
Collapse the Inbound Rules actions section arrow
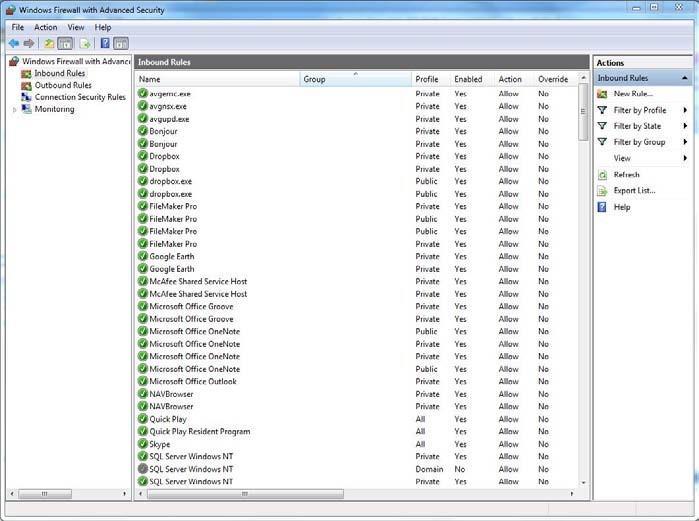click(x=685, y=78)
